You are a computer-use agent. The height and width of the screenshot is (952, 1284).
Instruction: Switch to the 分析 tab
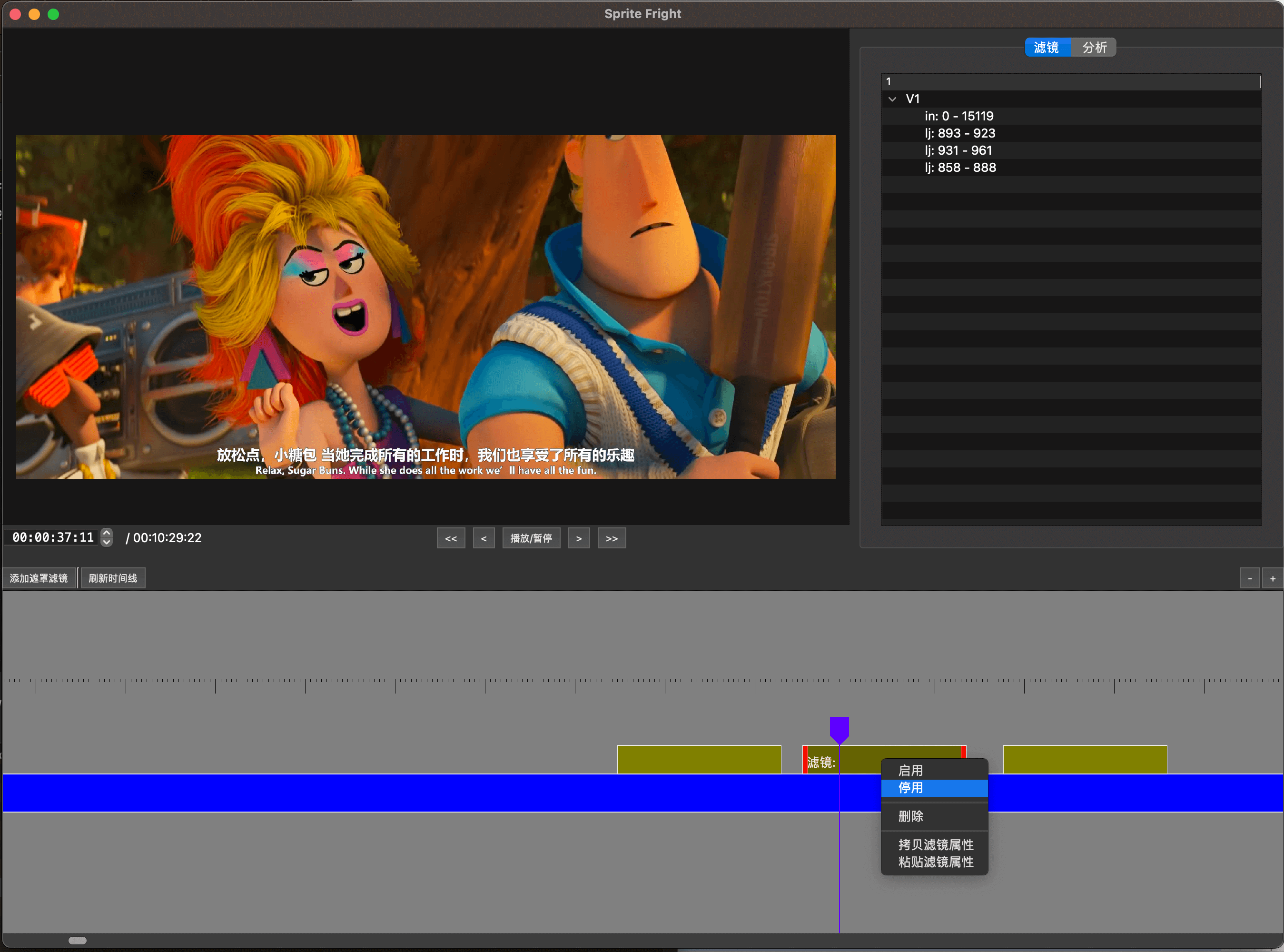pyautogui.click(x=1094, y=47)
